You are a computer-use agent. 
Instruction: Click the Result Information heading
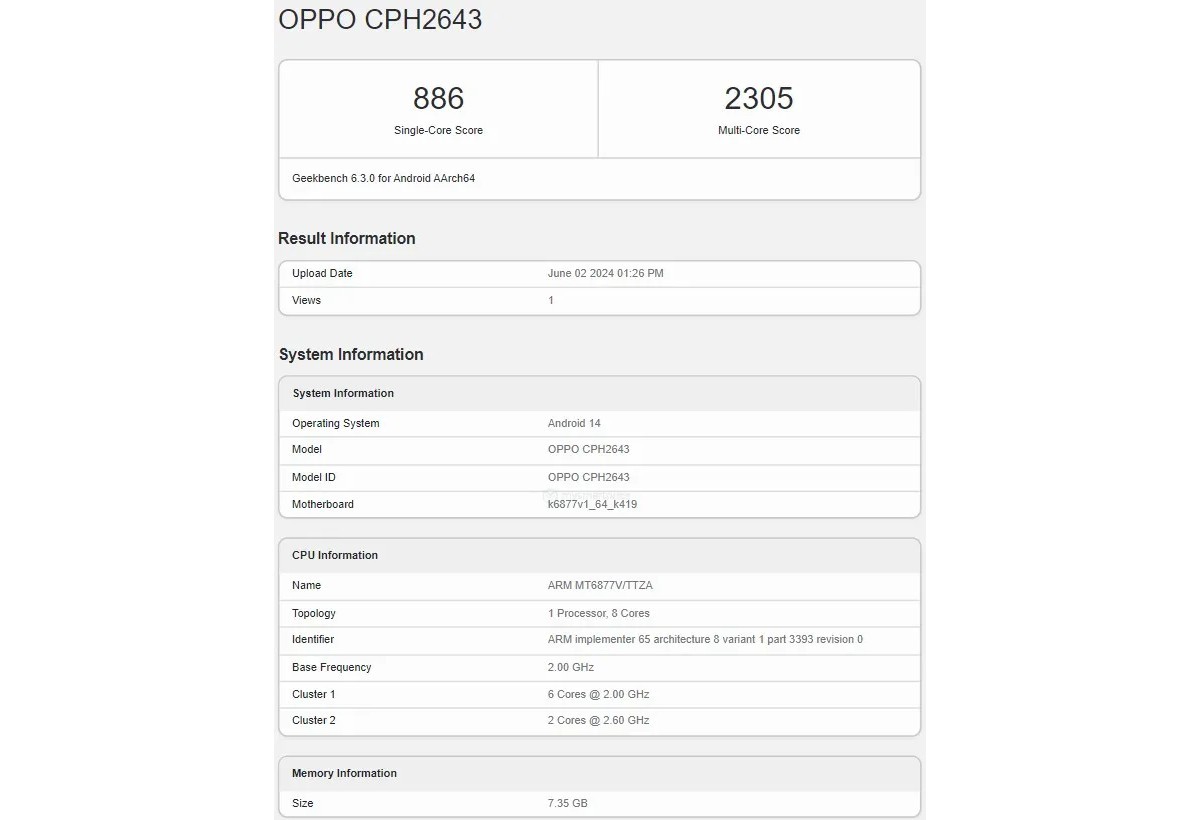[346, 238]
